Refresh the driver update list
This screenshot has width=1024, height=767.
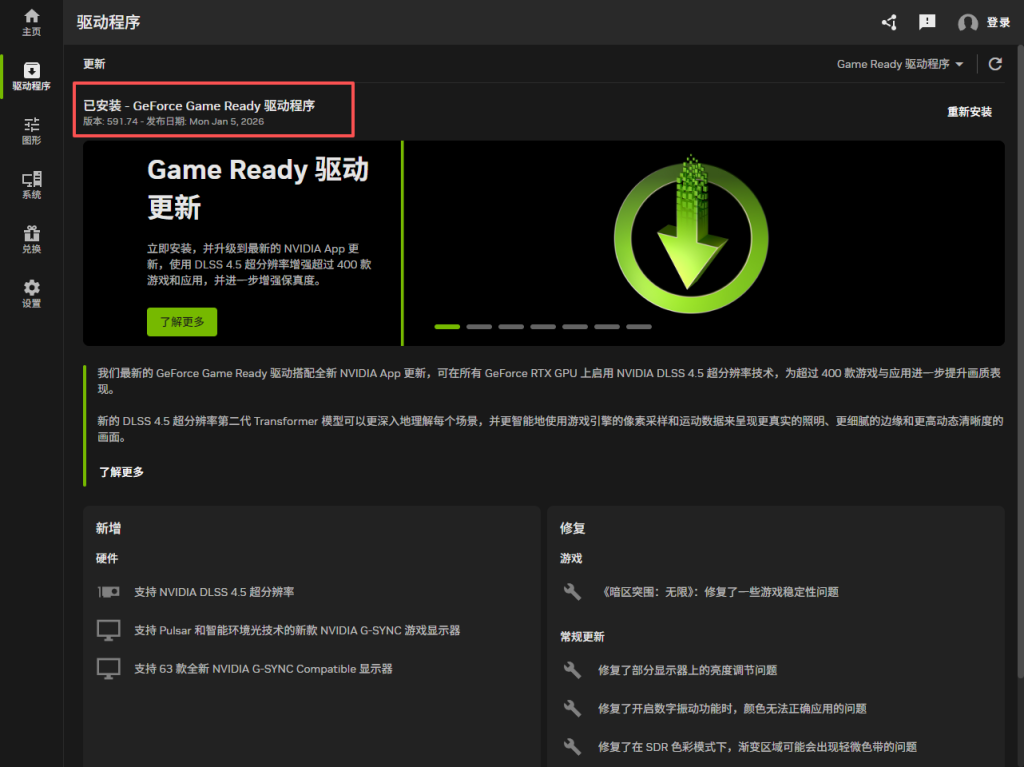995,64
